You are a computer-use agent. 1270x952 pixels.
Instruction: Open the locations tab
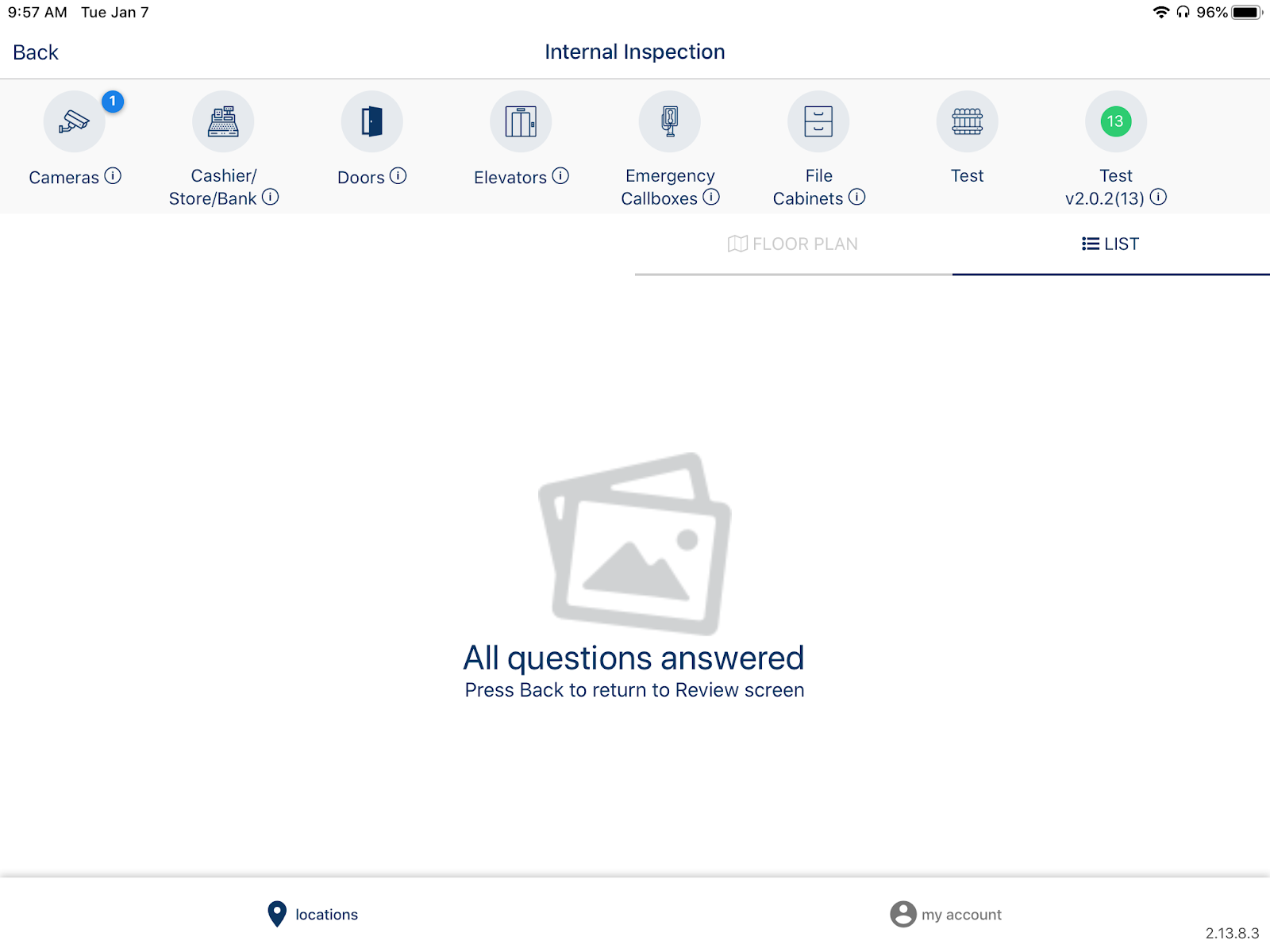tap(314, 915)
